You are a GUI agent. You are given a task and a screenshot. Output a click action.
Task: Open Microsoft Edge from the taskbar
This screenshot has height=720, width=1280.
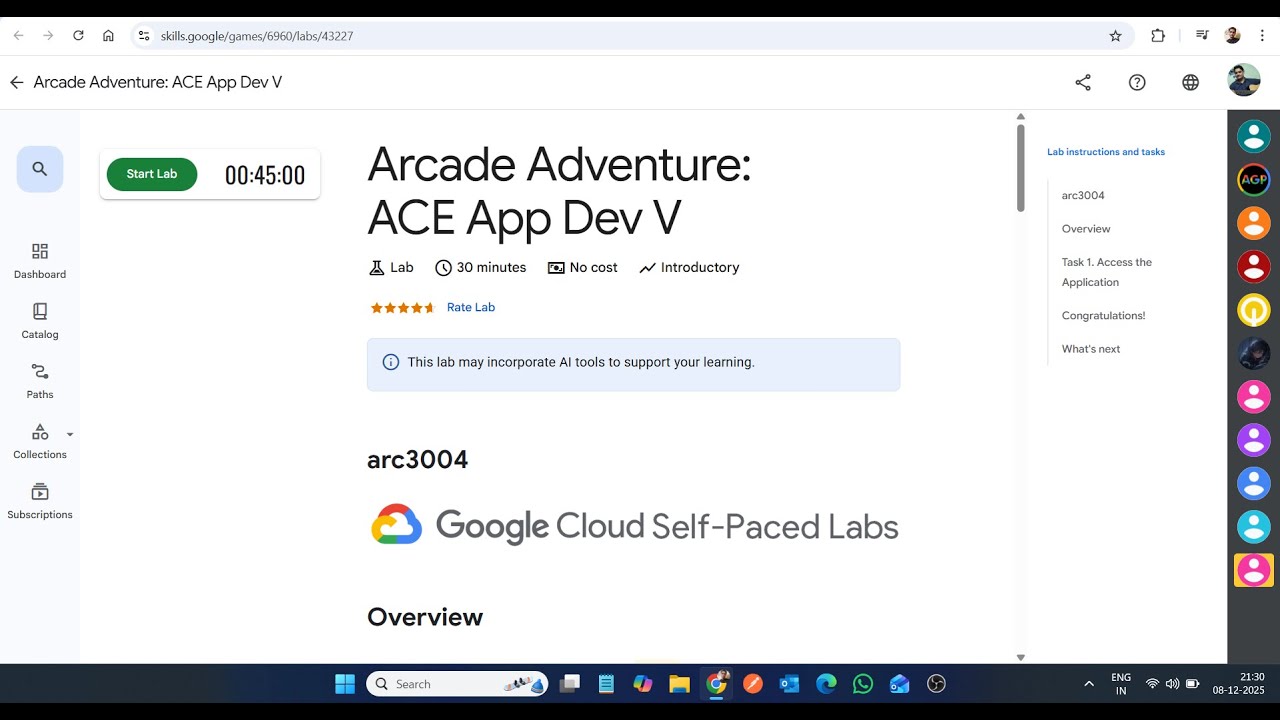[x=826, y=684]
